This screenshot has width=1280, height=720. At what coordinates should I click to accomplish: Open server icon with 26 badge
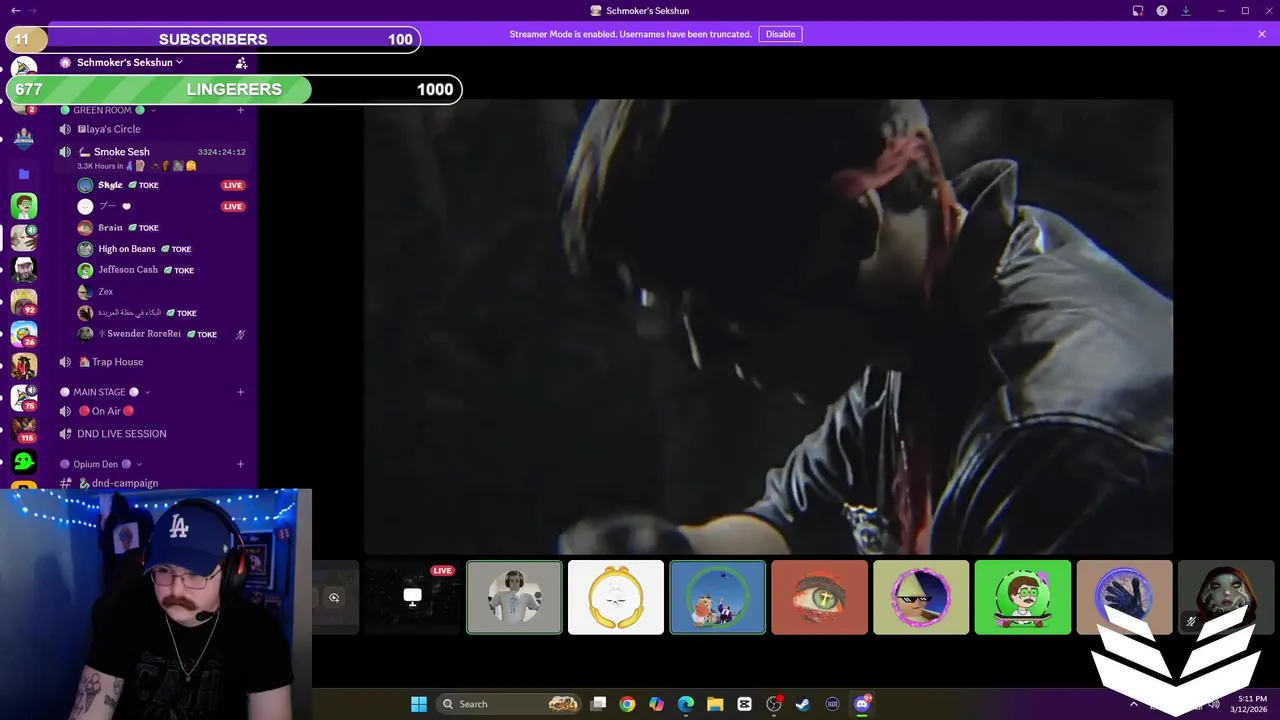click(x=24, y=333)
